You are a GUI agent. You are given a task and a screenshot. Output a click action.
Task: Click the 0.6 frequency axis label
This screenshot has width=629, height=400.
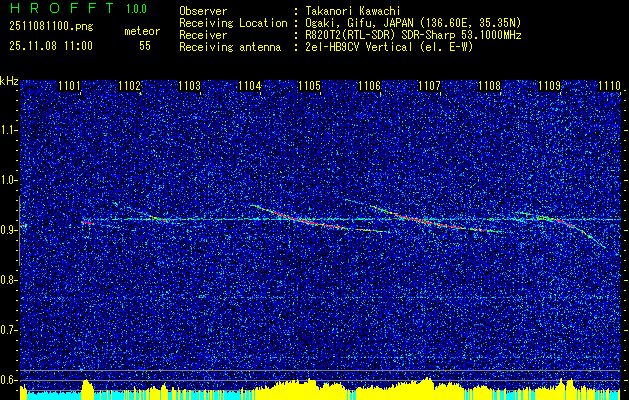9,379
